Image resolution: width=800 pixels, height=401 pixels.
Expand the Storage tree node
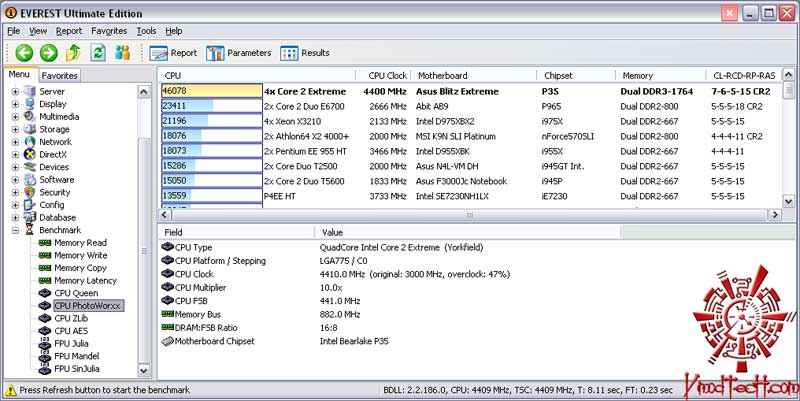15,130
